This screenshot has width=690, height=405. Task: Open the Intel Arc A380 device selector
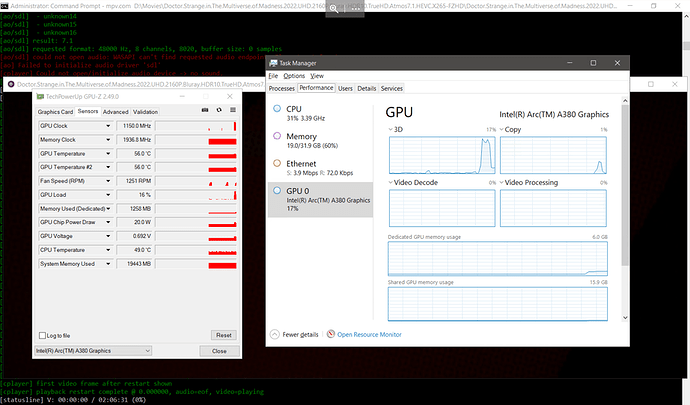93,351
